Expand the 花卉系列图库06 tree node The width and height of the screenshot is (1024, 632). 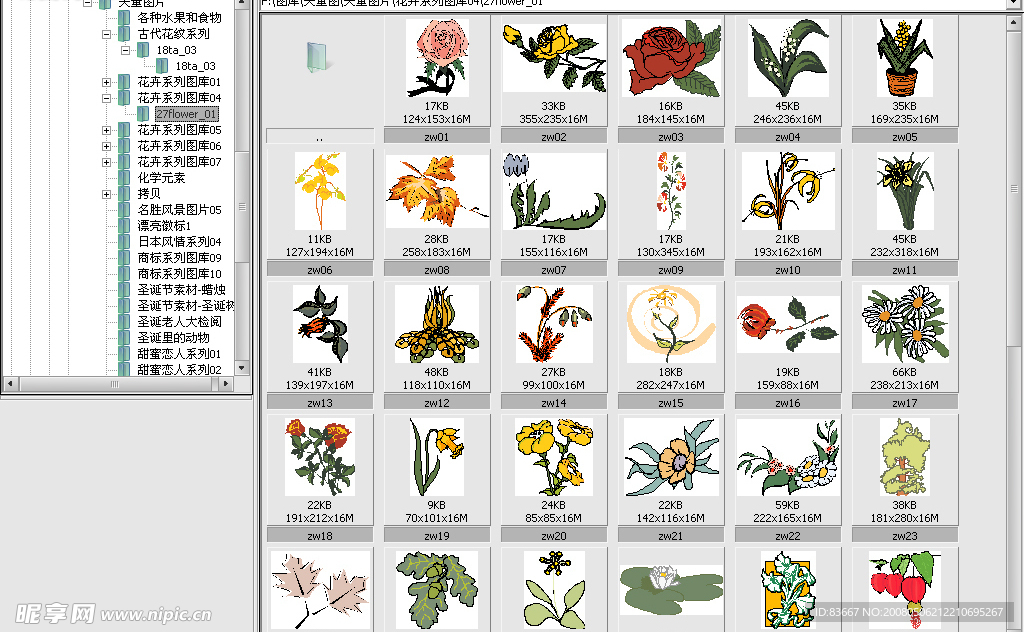click(106, 146)
